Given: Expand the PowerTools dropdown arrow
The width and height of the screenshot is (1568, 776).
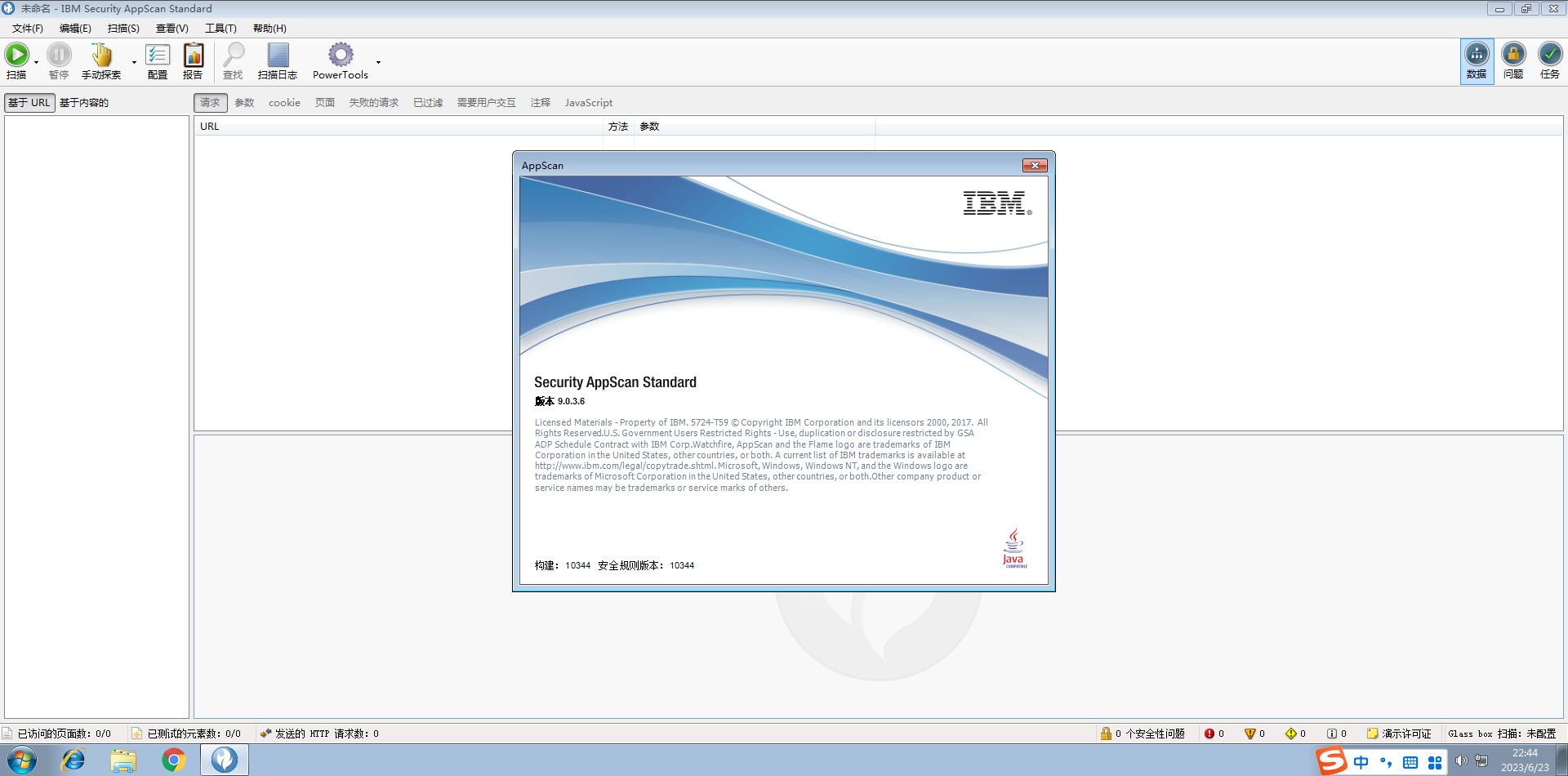Looking at the screenshot, I should 378,63.
